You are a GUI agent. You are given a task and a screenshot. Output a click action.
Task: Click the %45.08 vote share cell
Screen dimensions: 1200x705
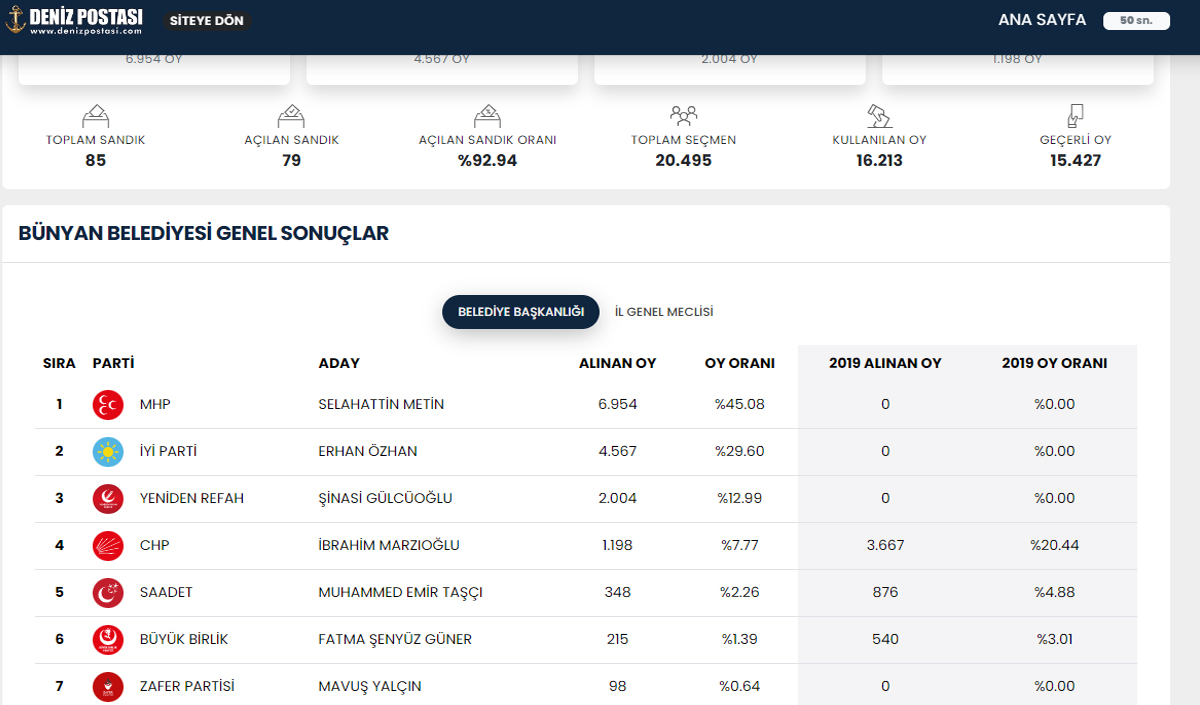coord(740,404)
